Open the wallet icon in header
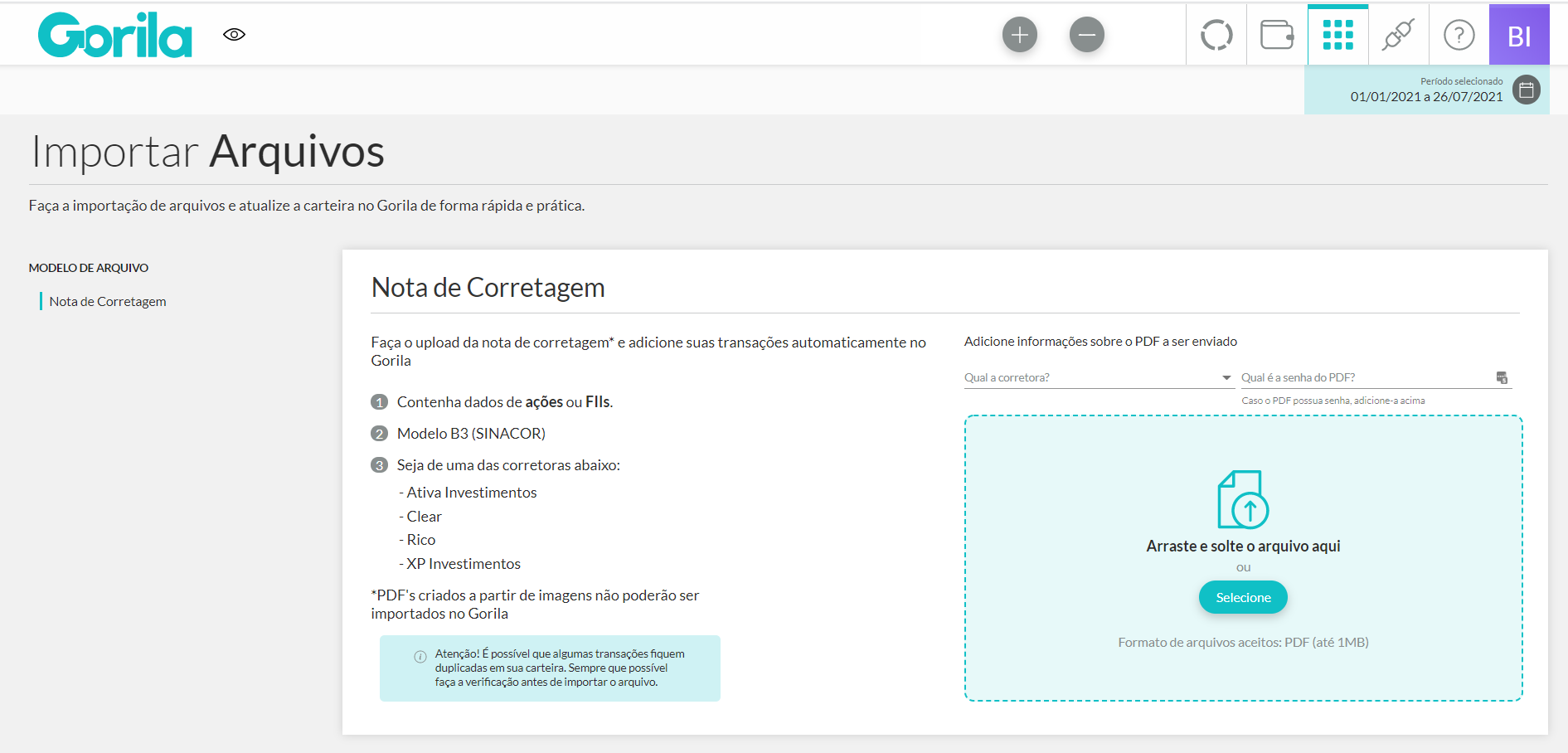 click(x=1277, y=35)
